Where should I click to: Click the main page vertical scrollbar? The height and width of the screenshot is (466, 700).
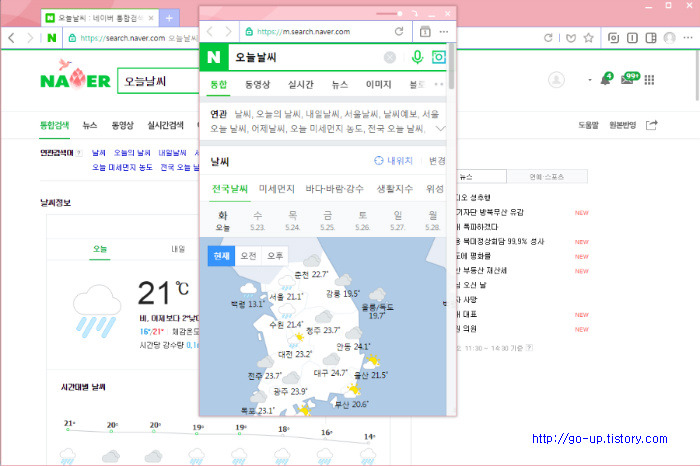tap(697, 76)
